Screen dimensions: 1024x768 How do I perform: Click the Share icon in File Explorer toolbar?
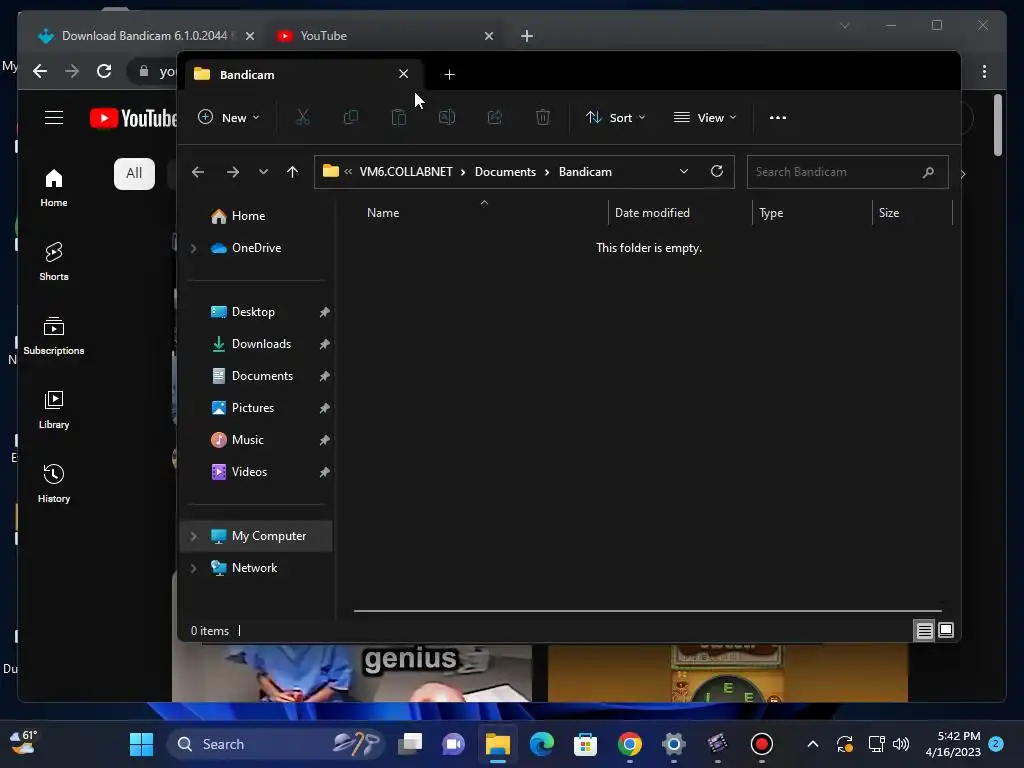(x=495, y=118)
